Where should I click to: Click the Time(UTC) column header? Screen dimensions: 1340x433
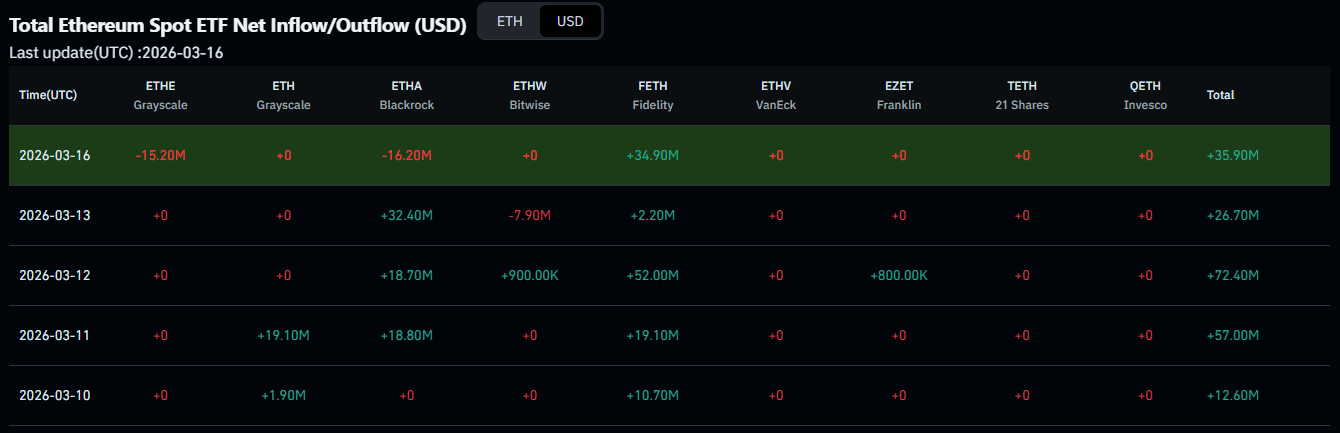pos(48,95)
